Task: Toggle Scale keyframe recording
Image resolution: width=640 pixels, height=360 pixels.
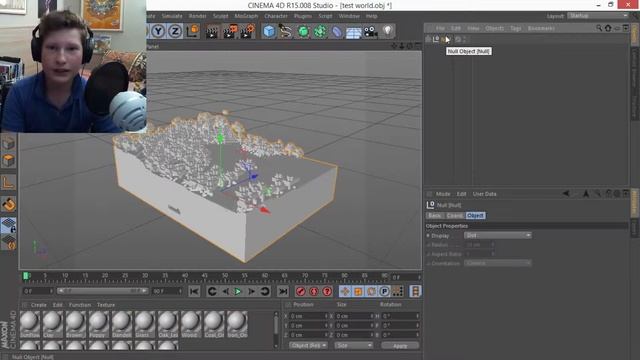Action: coord(358,291)
